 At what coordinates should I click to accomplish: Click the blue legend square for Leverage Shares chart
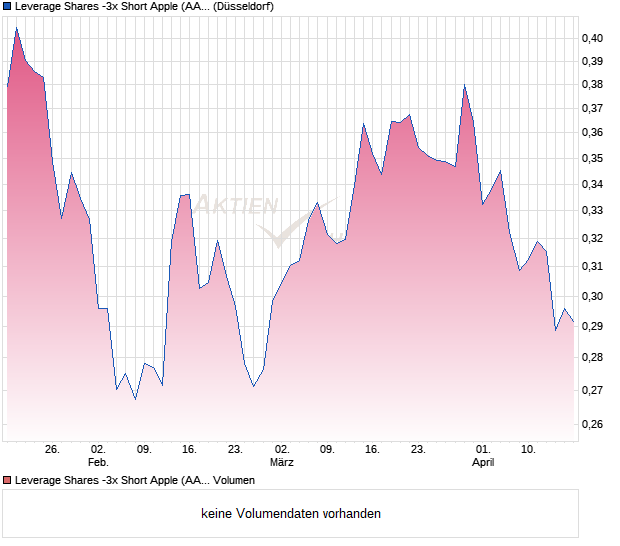coord(7,6)
